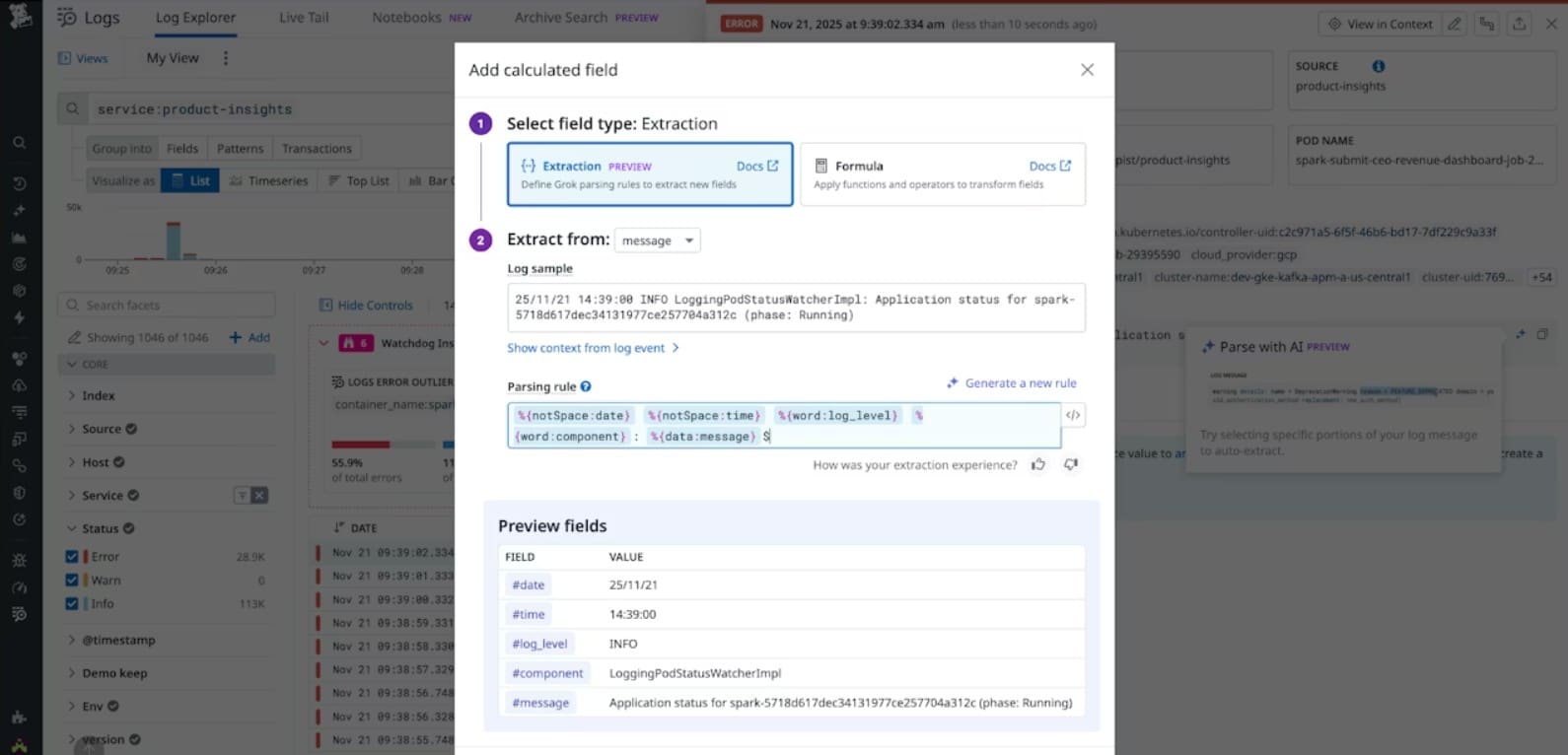The width and height of the screenshot is (1568, 755).
Task: Click into the Parsing rule input field
Action: tap(784, 426)
